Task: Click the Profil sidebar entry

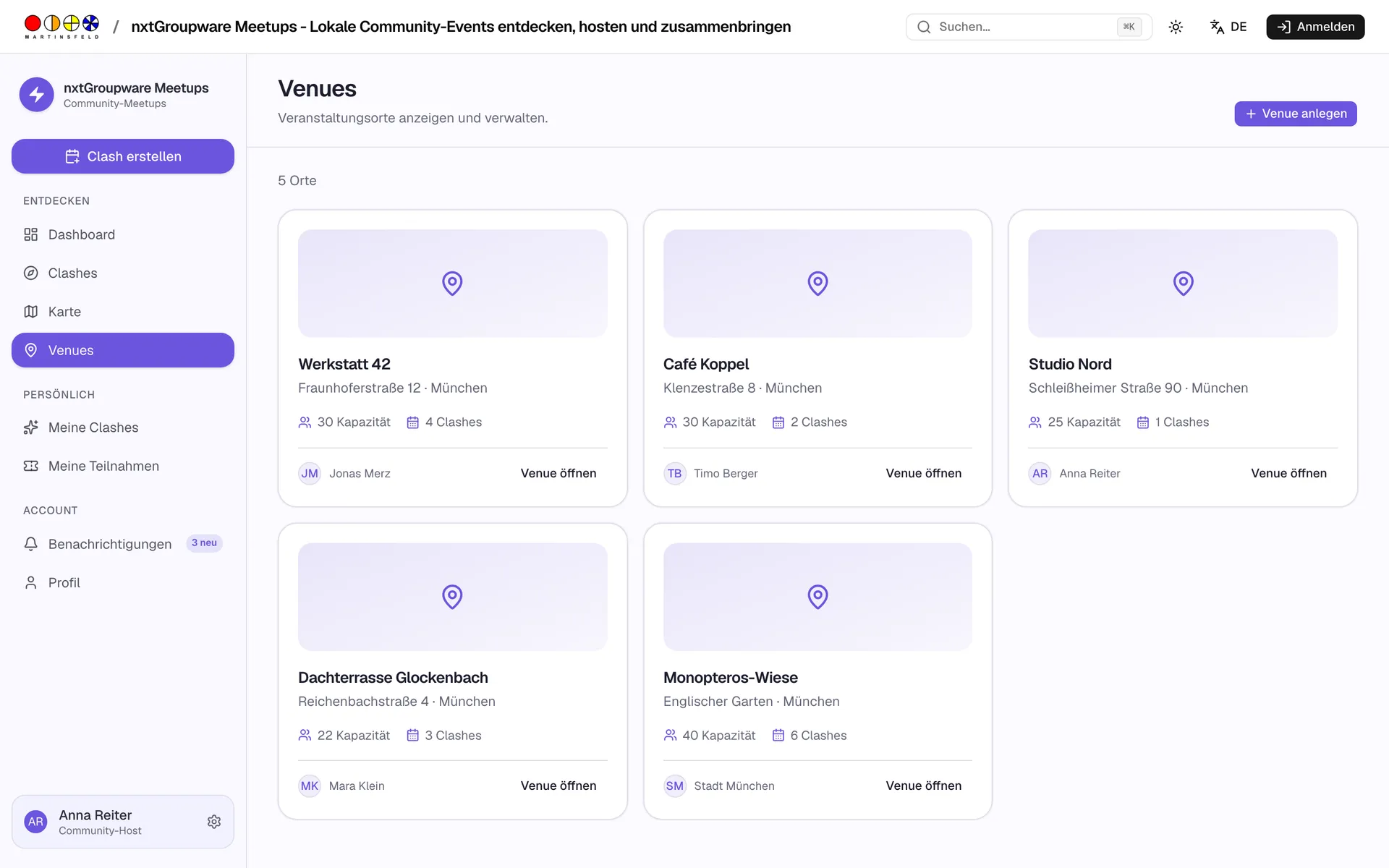Action: tap(123, 582)
